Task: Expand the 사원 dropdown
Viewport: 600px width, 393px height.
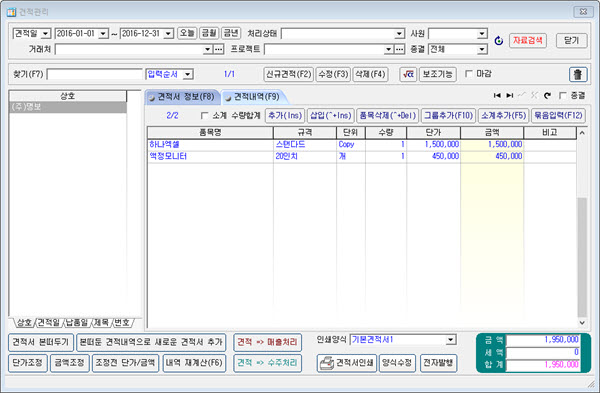Action: tap(482, 34)
